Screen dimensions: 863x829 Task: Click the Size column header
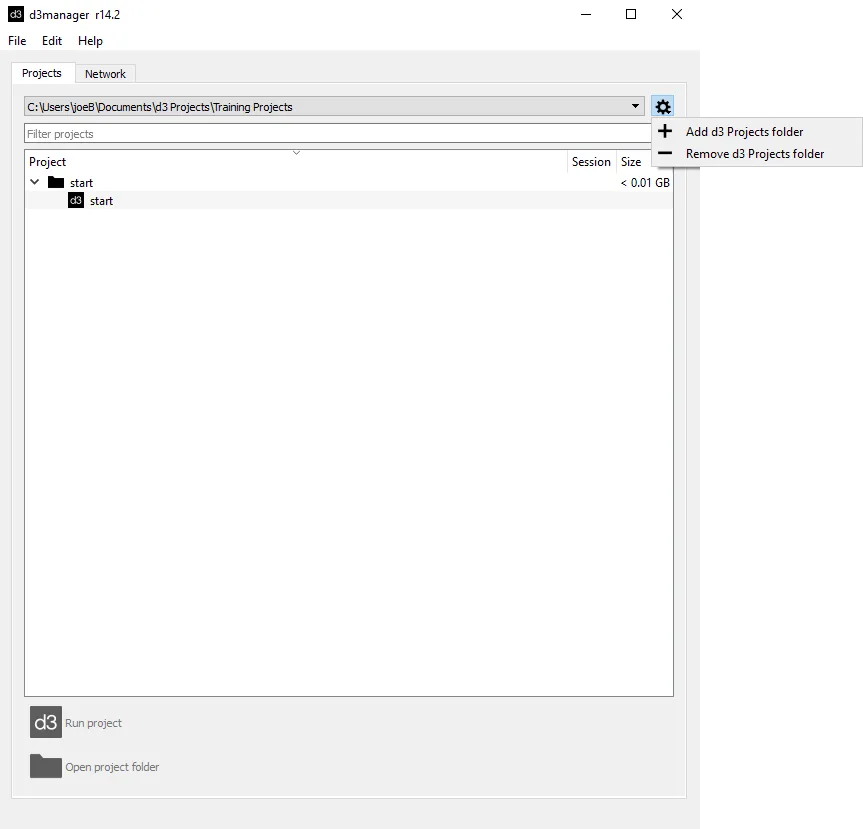coord(631,161)
